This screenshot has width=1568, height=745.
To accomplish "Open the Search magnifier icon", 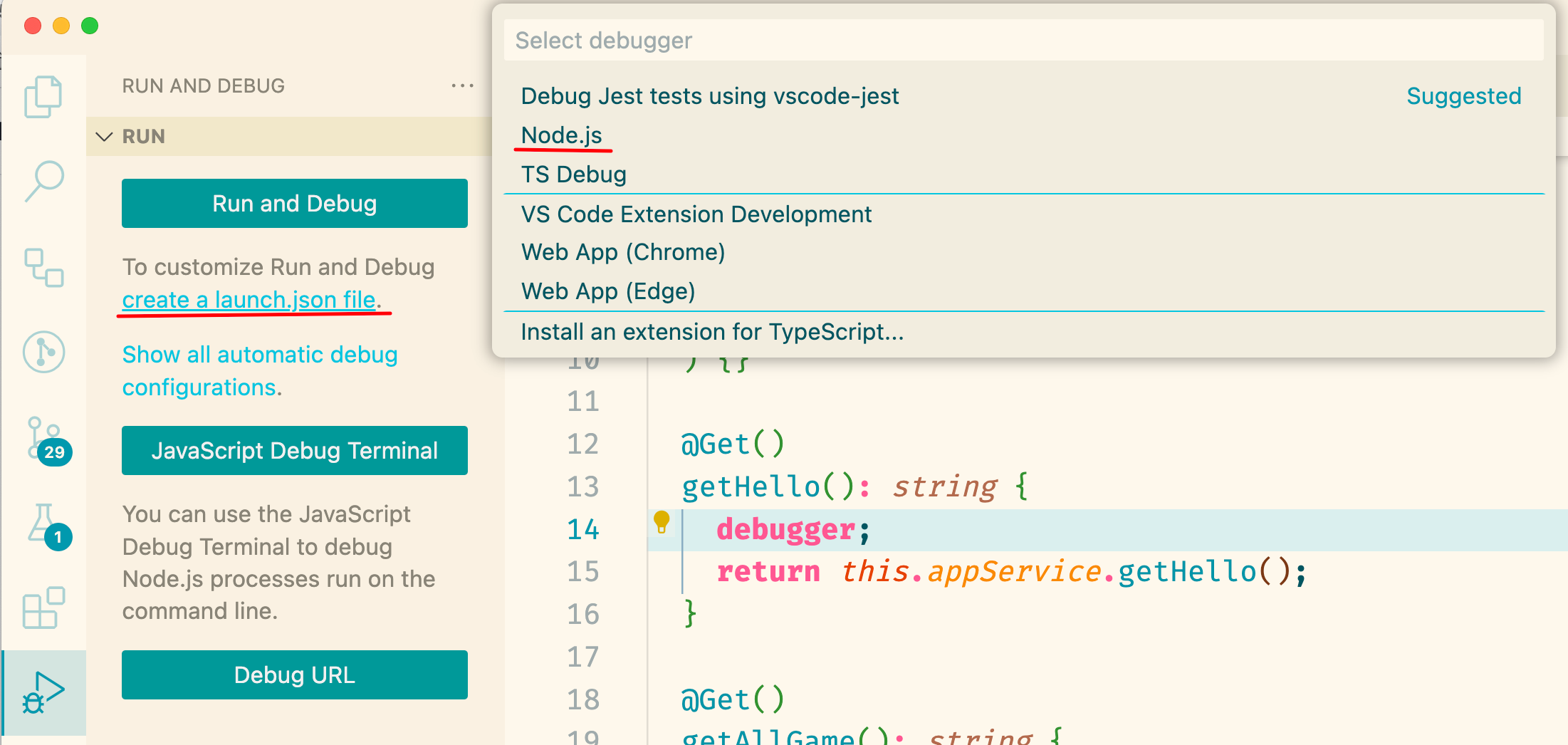I will (44, 181).
